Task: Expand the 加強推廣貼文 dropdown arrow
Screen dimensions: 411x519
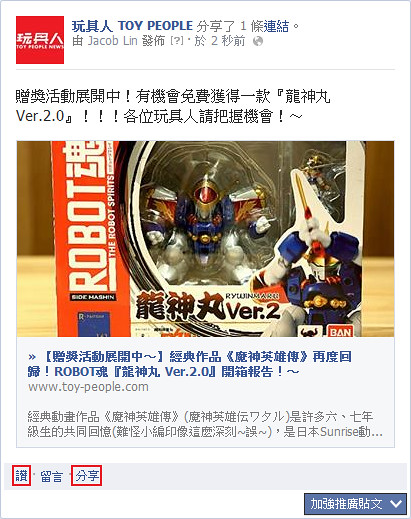Action: (x=396, y=503)
